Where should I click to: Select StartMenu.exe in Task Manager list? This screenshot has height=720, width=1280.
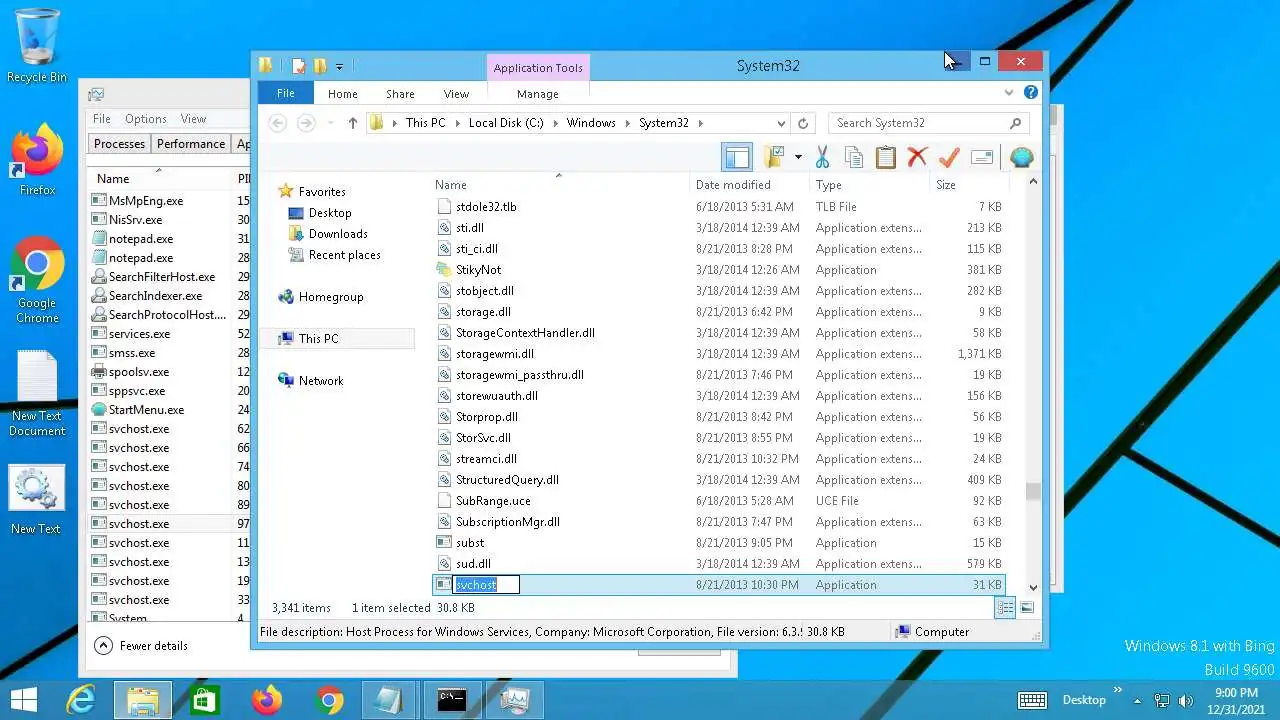[146, 410]
